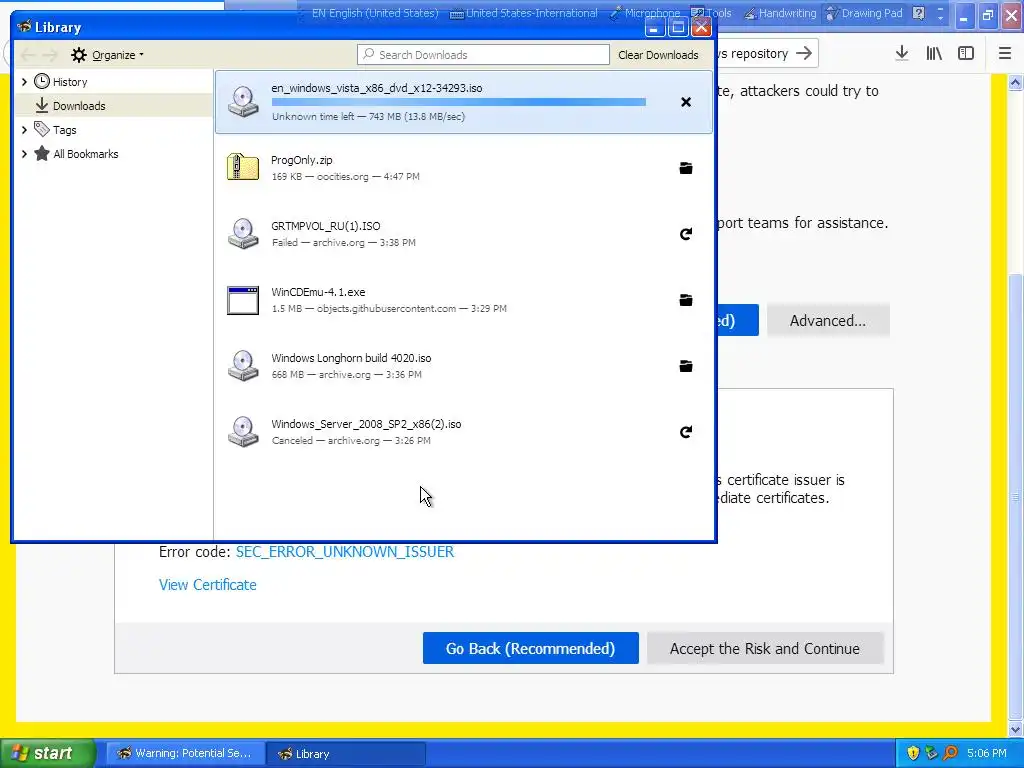Open the Firefox library shelf icon
Viewport: 1024px width, 768px height.
point(934,54)
